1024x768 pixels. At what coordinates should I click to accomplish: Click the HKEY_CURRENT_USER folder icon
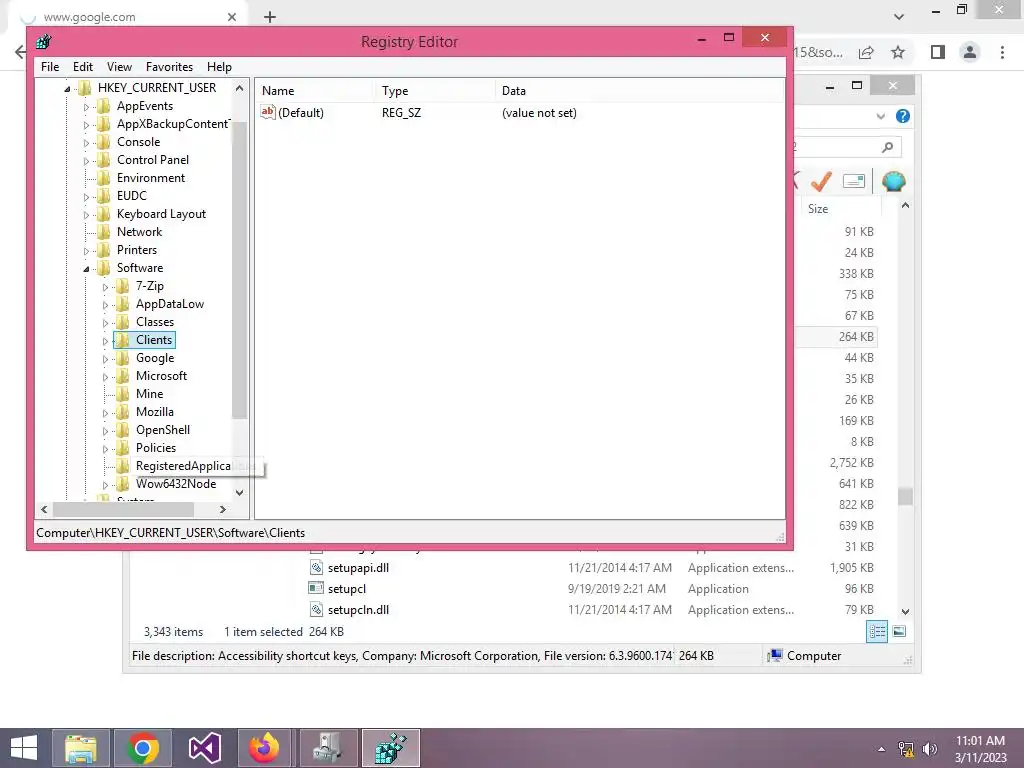pyautogui.click(x=84, y=88)
